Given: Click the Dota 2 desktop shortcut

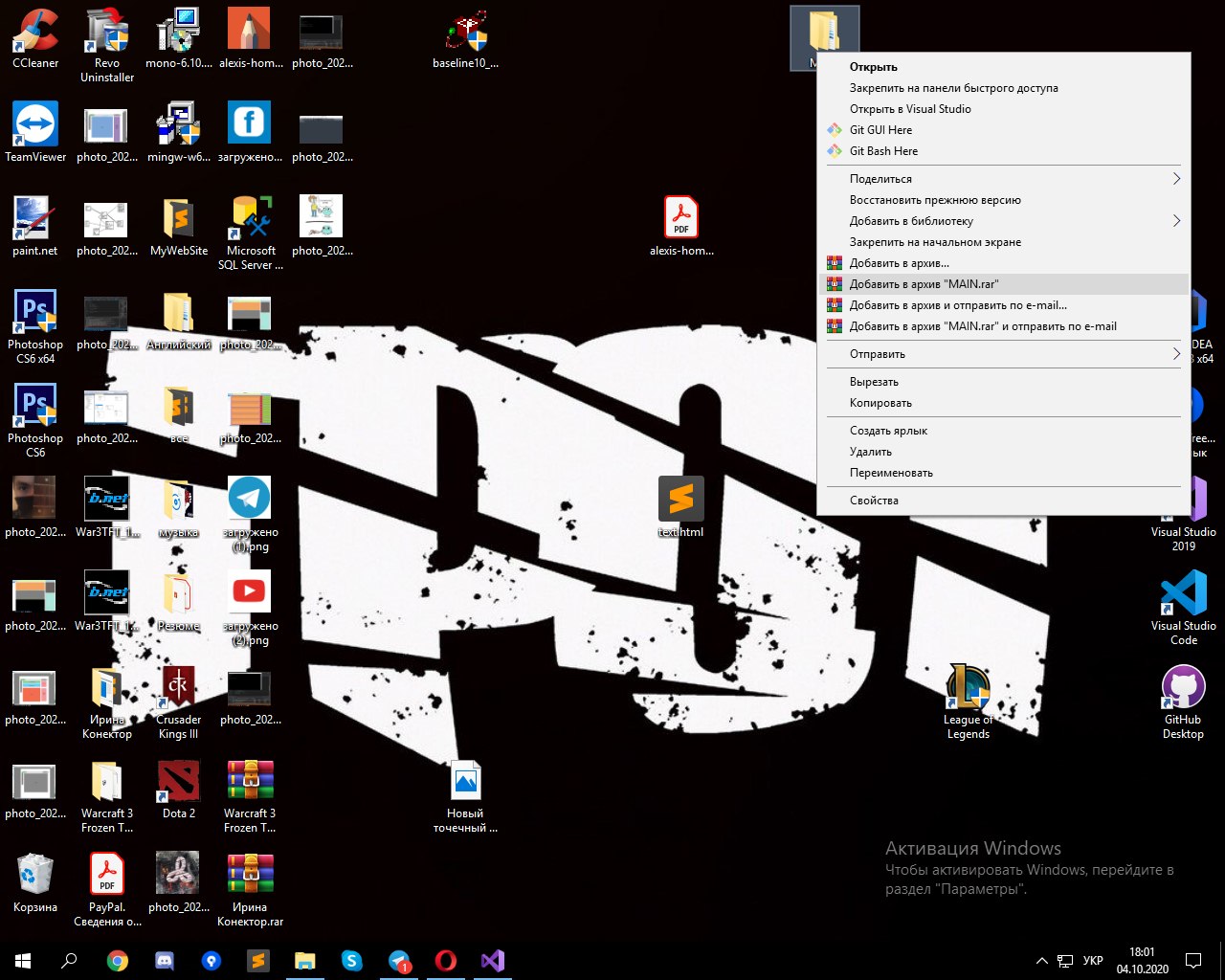Looking at the screenshot, I should 179,789.
